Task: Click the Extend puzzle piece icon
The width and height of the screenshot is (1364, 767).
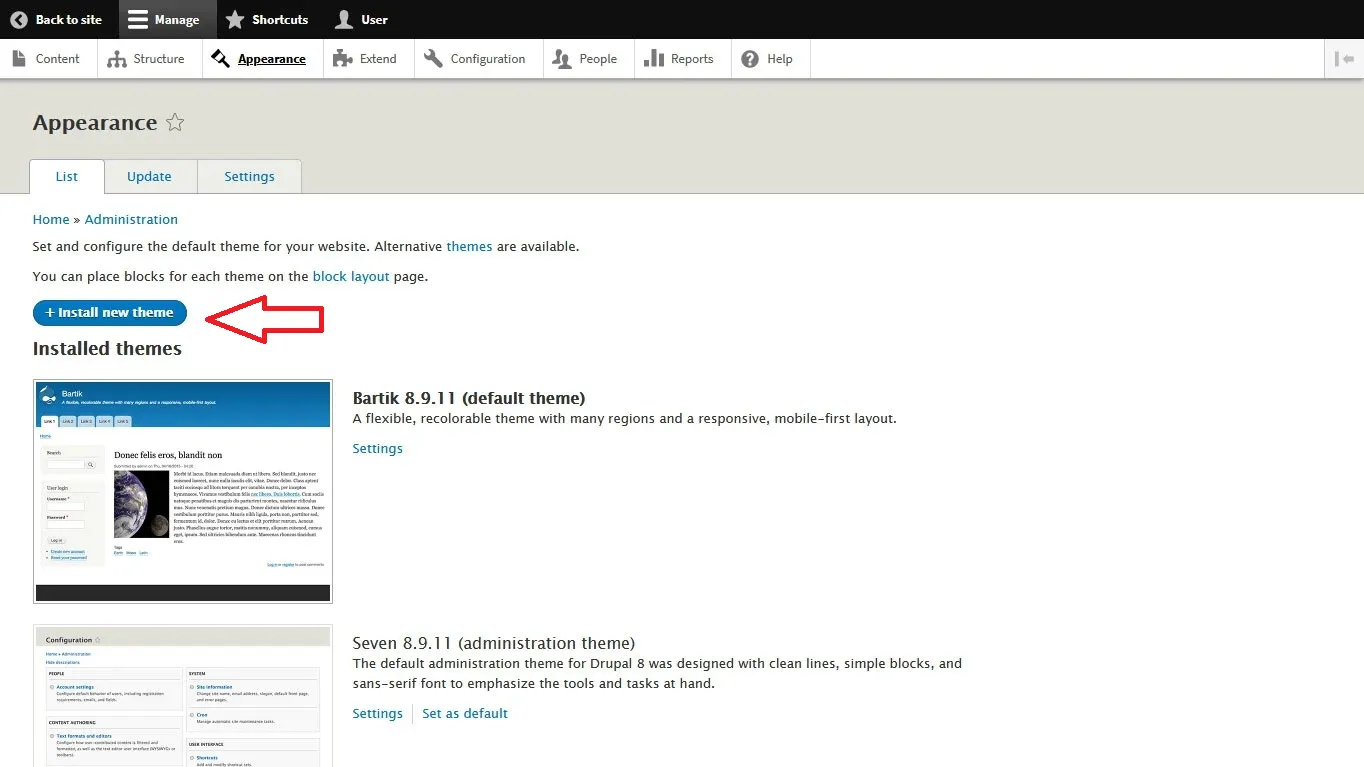Action: point(343,59)
